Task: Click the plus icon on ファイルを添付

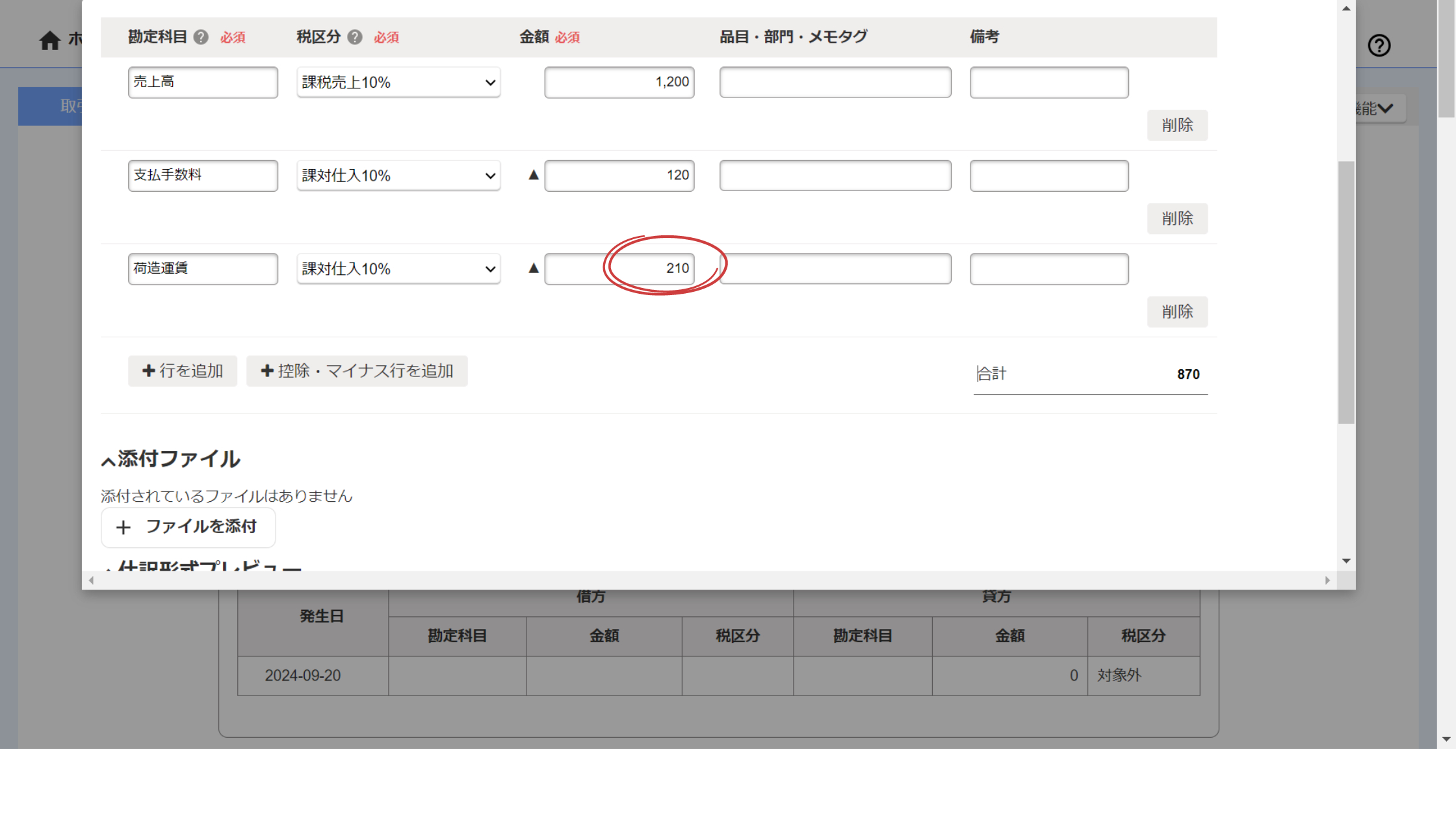Action: (123, 527)
